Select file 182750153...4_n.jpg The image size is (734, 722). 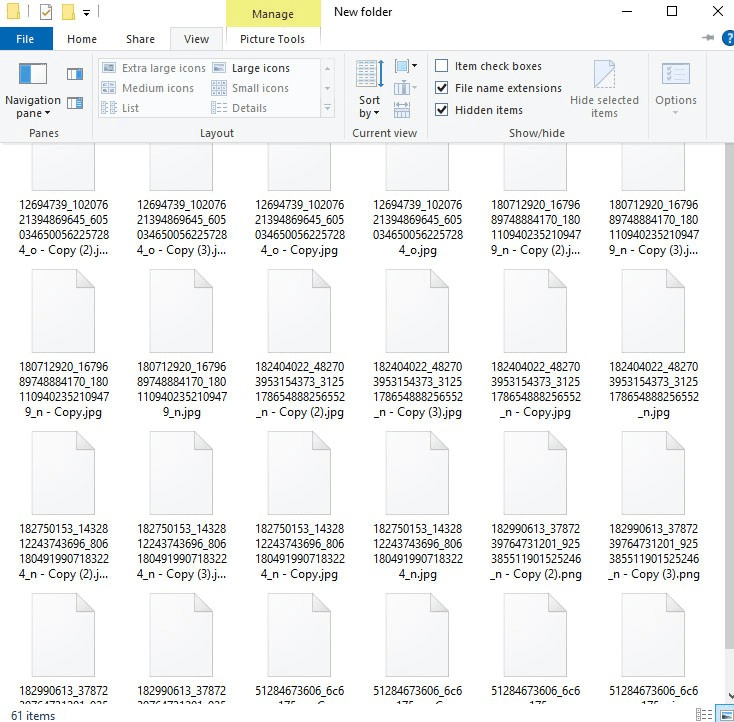click(418, 506)
